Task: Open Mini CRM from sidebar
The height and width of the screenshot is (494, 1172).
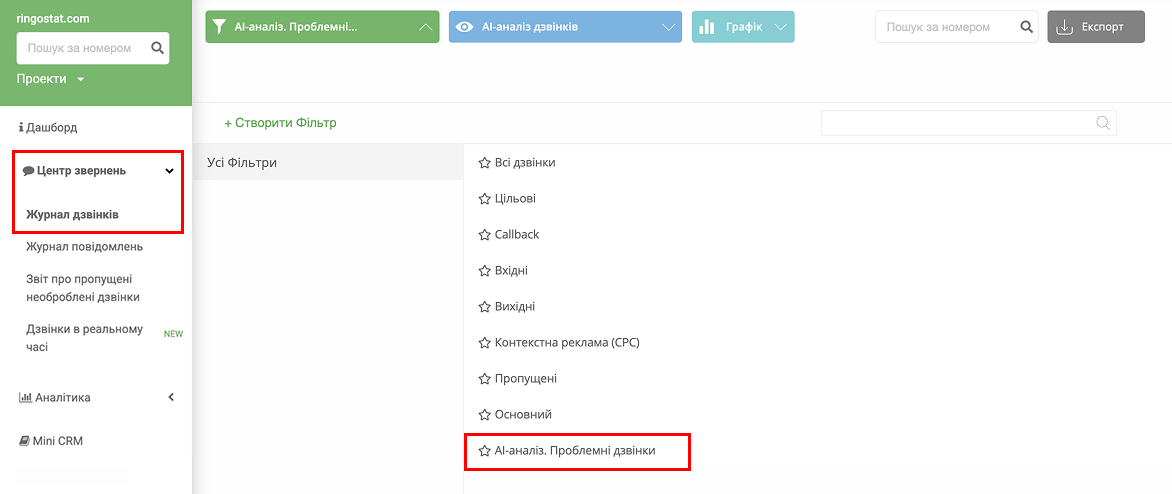Action: click(x=51, y=441)
